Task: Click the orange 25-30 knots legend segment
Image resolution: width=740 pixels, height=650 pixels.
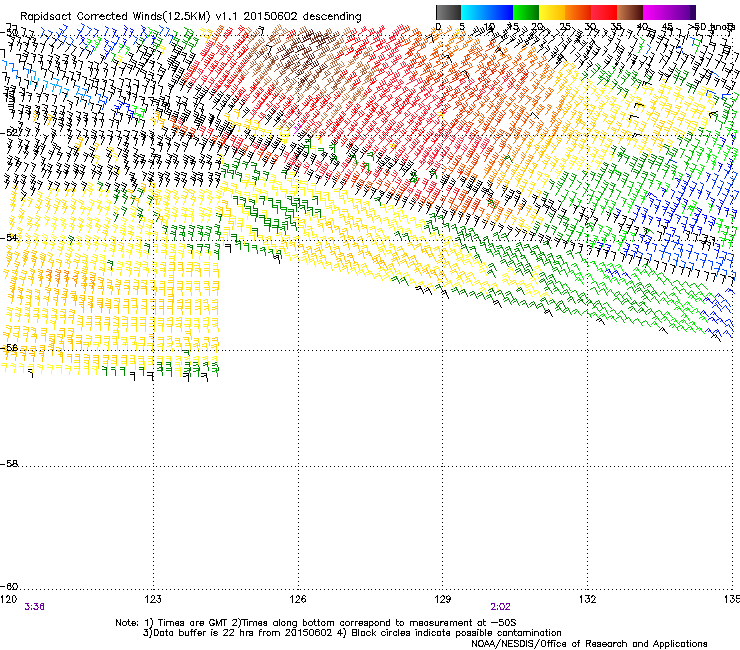Action: (578, 12)
